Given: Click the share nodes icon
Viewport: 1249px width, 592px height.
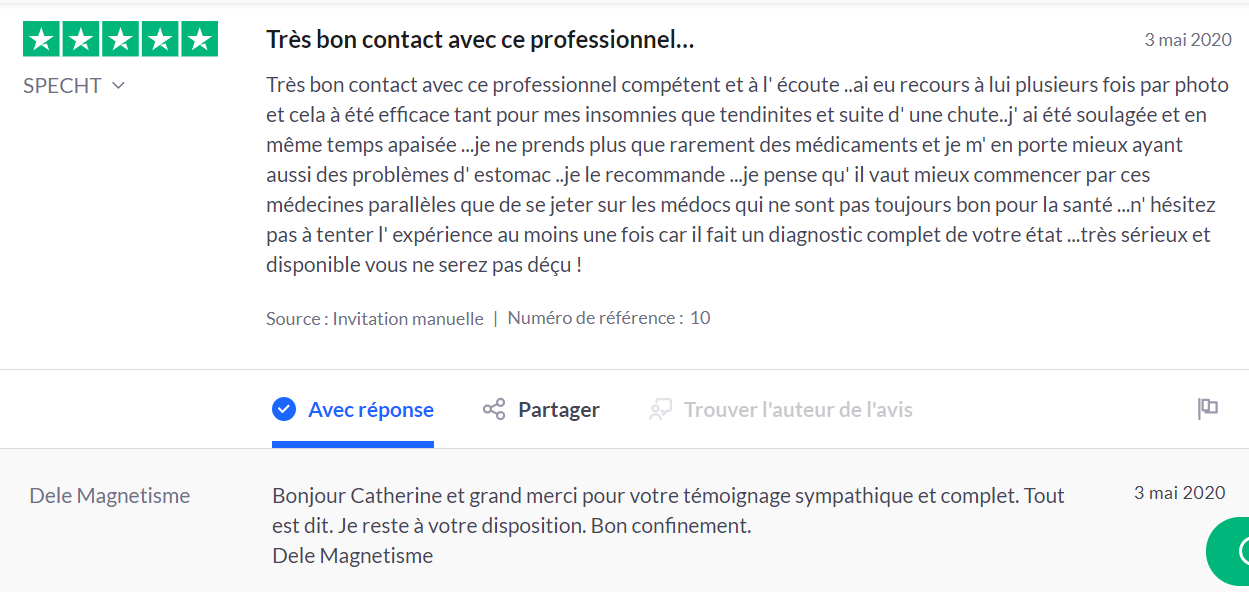Looking at the screenshot, I should [x=494, y=409].
